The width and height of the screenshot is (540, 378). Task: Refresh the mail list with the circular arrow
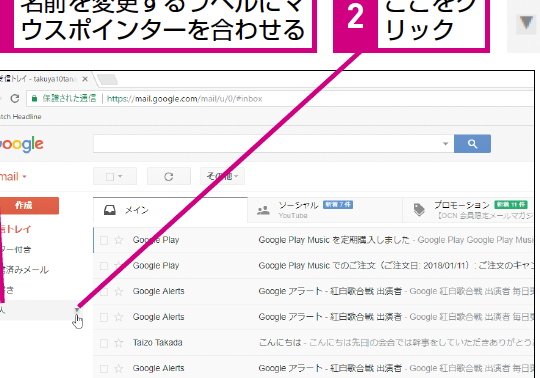[169, 177]
